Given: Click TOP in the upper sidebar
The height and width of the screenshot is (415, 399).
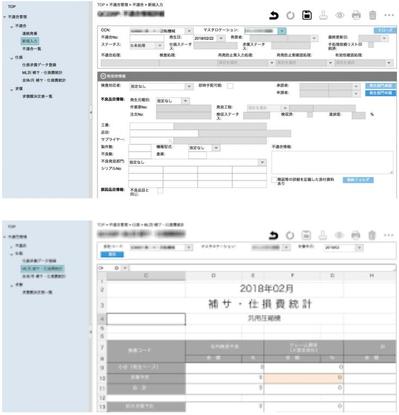Looking at the screenshot, I should [12, 6].
